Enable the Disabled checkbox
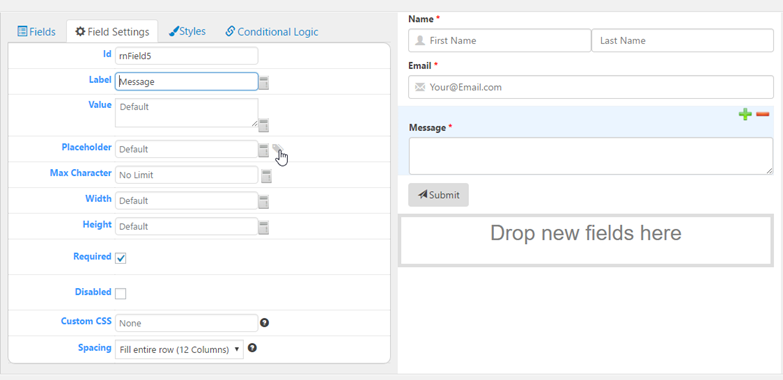This screenshot has width=783, height=380. point(120,294)
